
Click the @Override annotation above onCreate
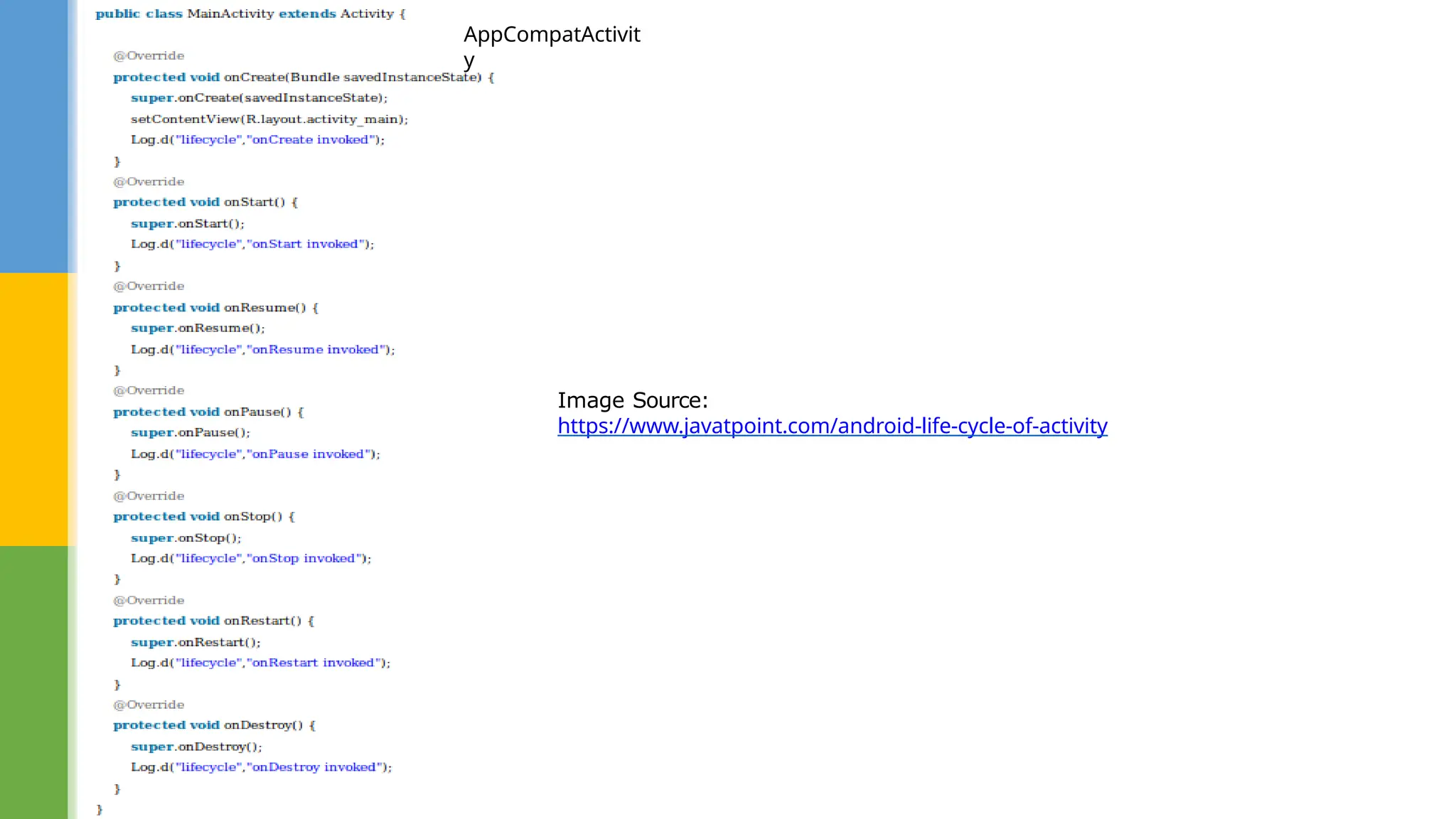[149, 55]
